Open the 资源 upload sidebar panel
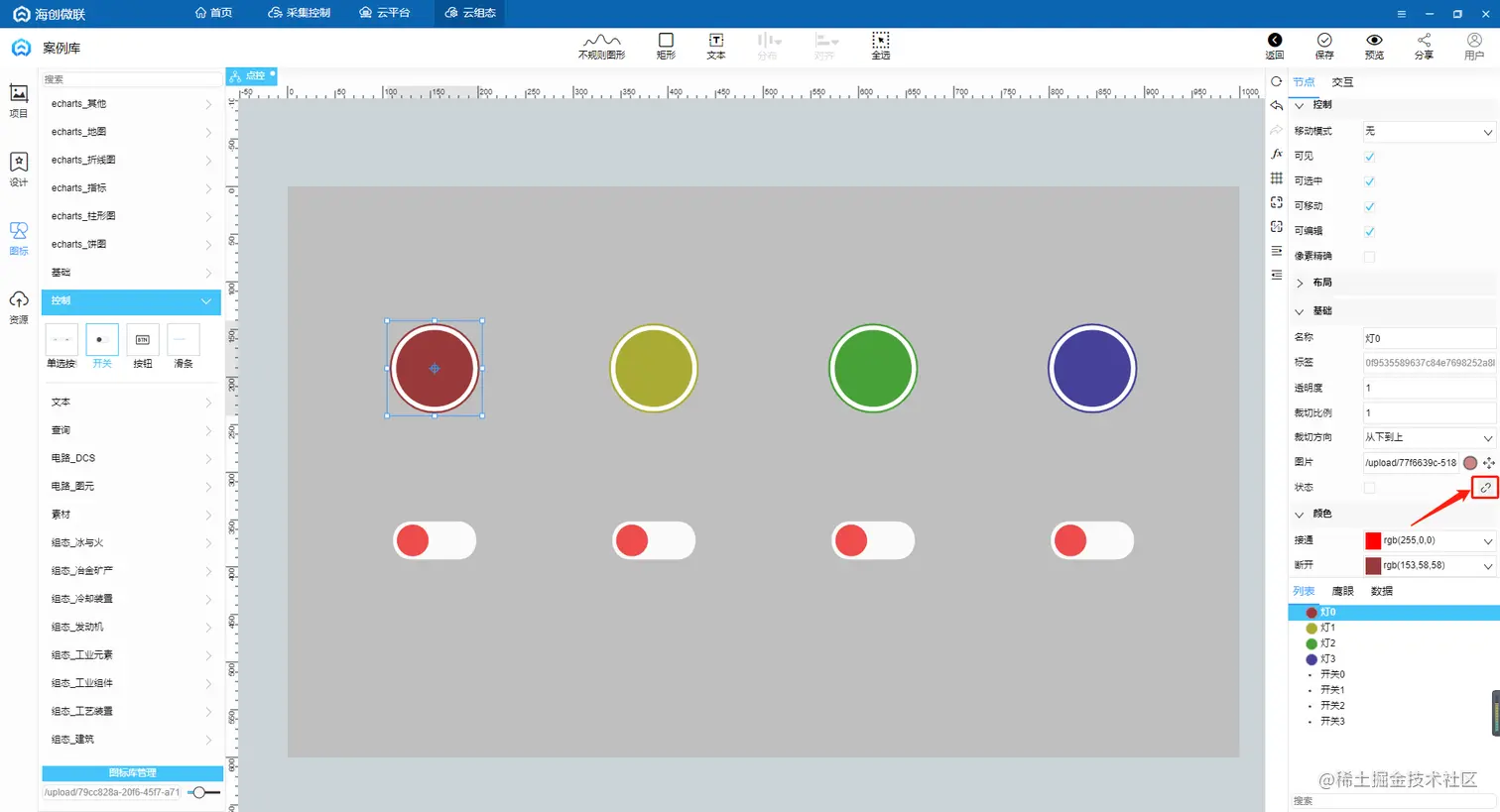Image resolution: width=1500 pixels, height=812 pixels. (x=19, y=307)
